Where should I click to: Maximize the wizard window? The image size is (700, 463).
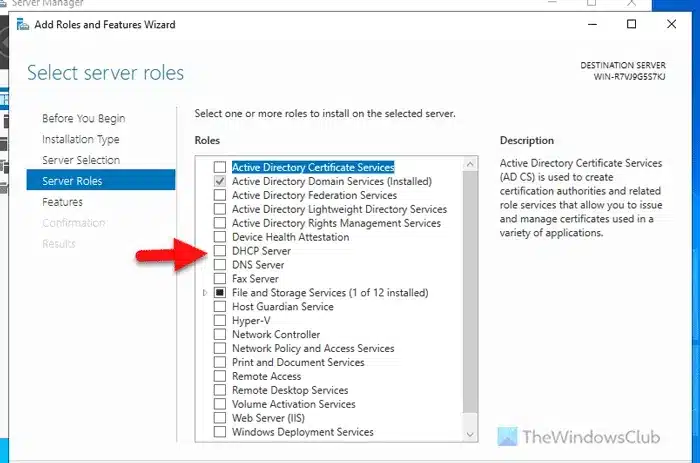(x=631, y=24)
